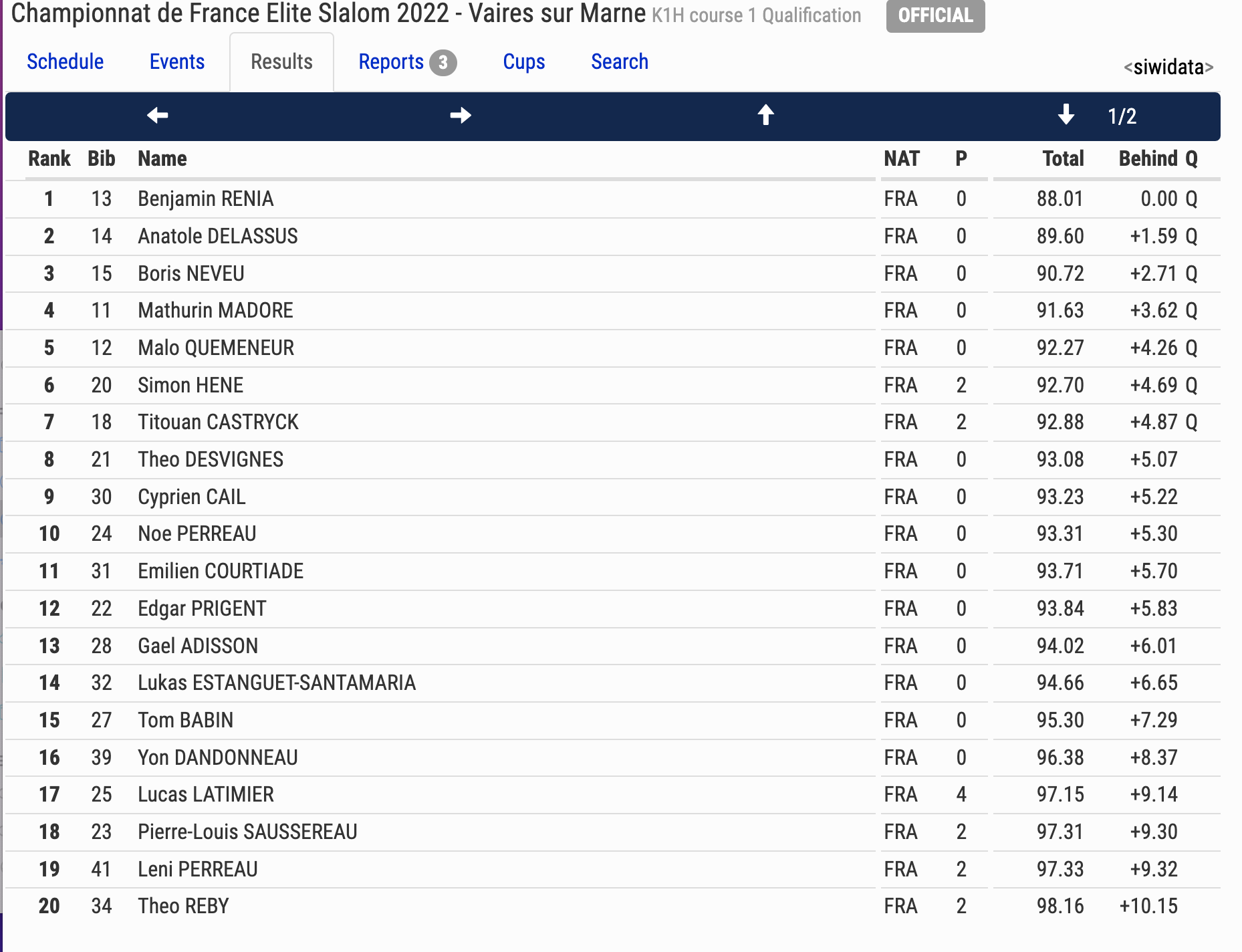
Task: Click the P penalties column header
Action: click(961, 158)
